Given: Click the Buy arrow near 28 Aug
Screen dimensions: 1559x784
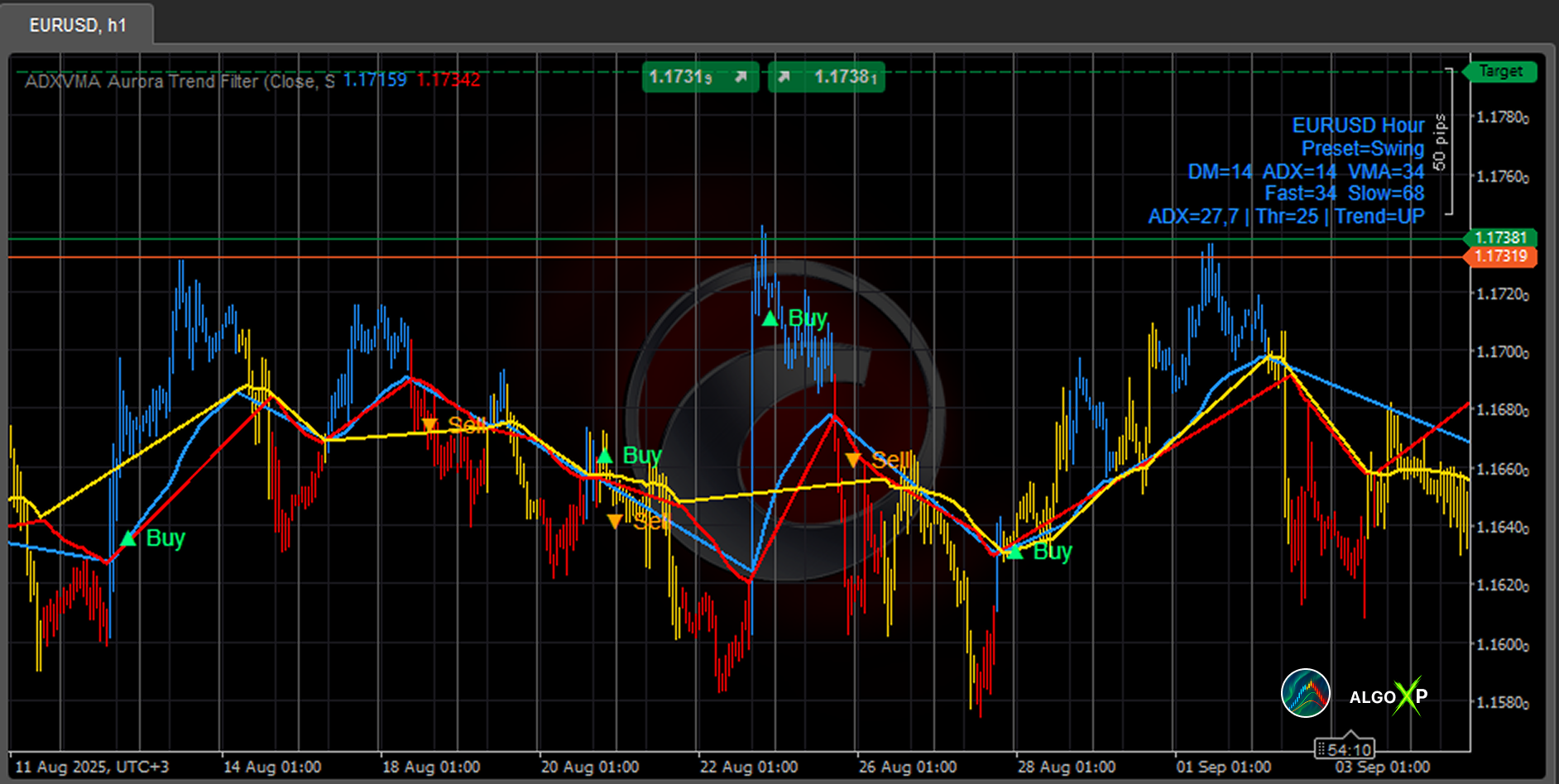Looking at the screenshot, I should point(1015,552).
